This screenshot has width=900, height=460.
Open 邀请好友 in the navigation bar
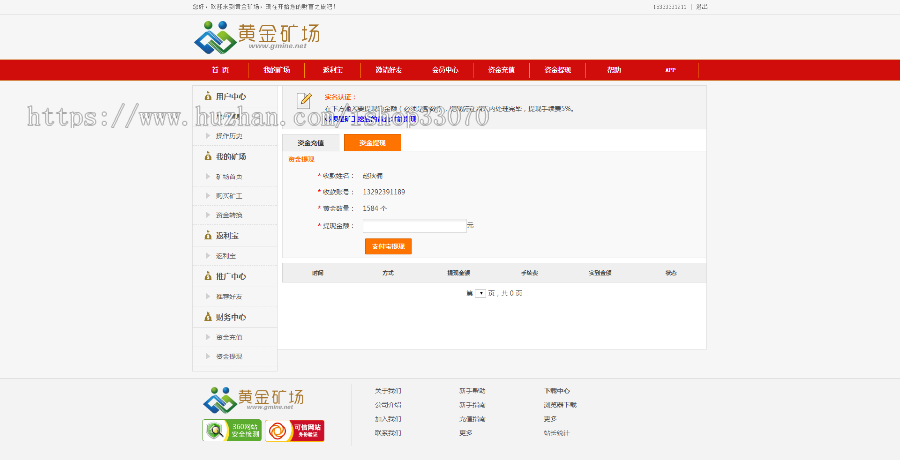pyautogui.click(x=389, y=70)
